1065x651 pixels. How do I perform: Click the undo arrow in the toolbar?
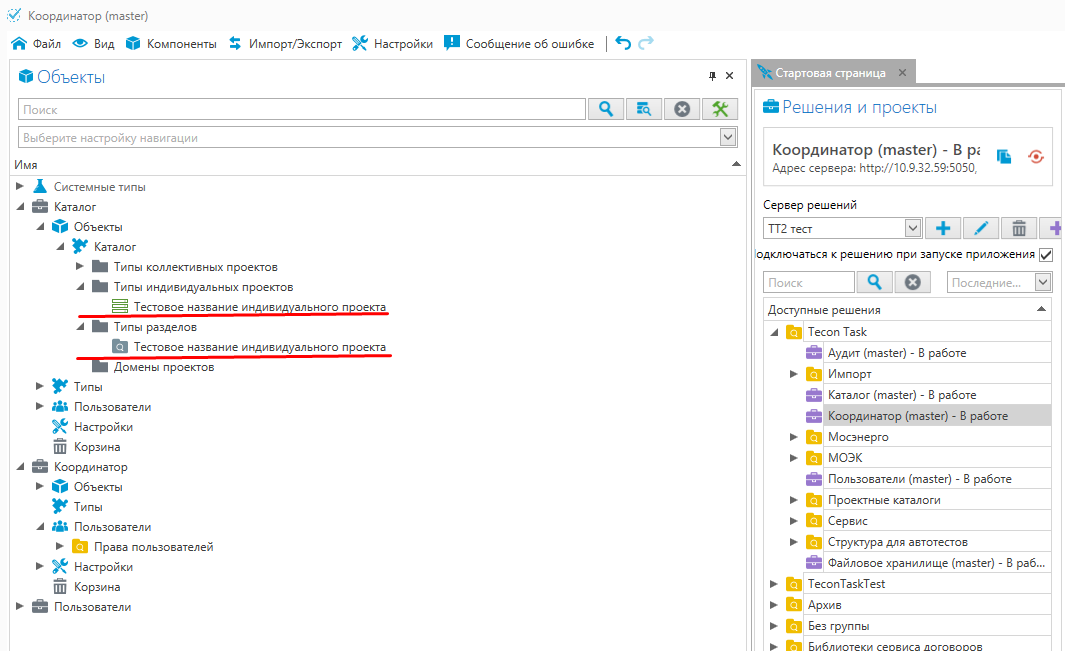click(x=623, y=43)
